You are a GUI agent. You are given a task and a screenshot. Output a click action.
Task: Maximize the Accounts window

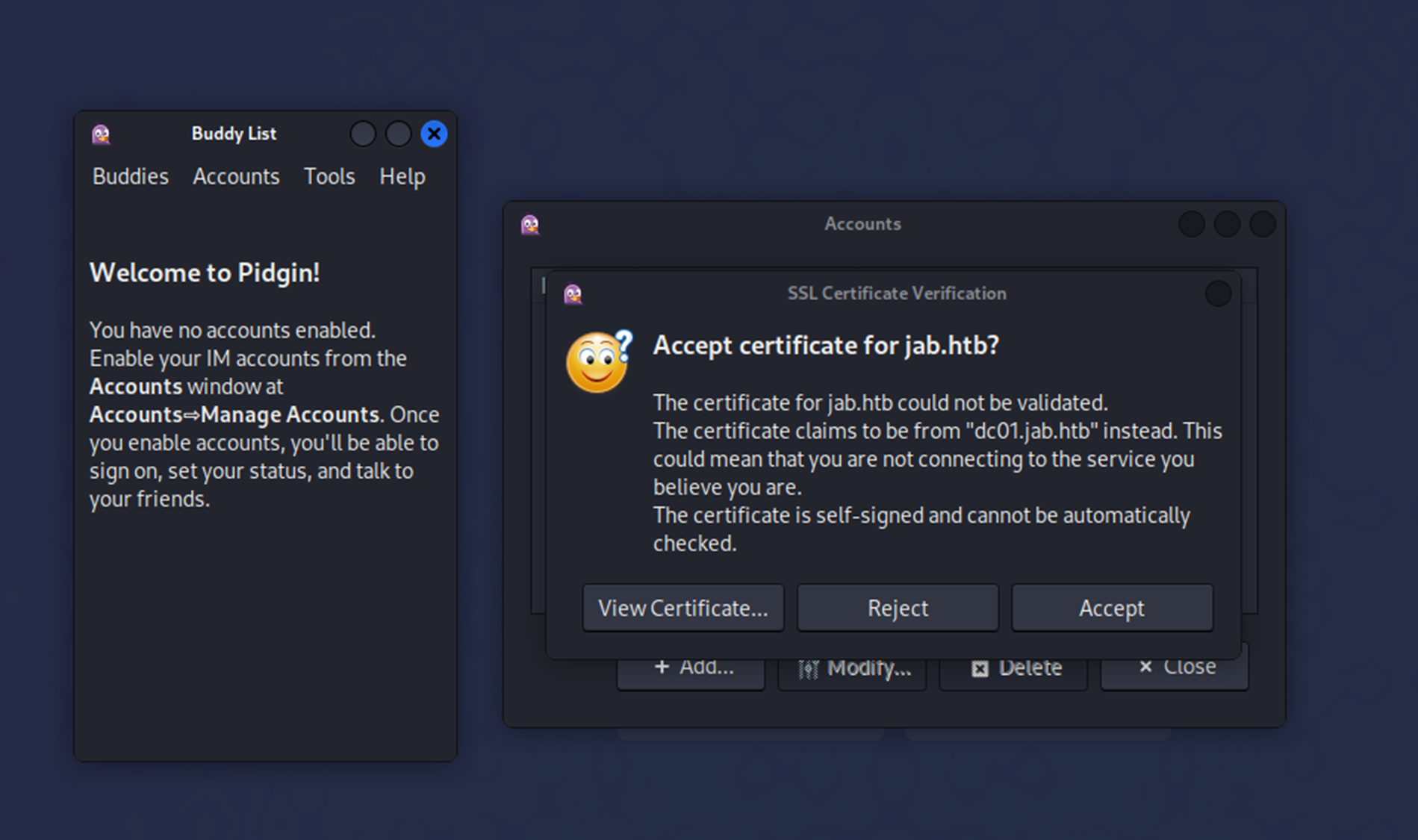pyautogui.click(x=1227, y=224)
